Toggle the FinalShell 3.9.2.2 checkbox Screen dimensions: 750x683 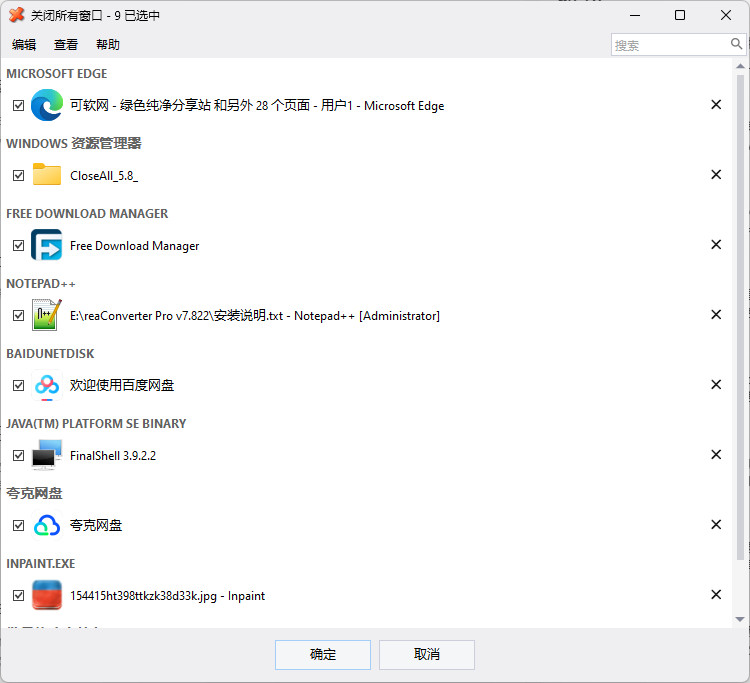(18, 455)
